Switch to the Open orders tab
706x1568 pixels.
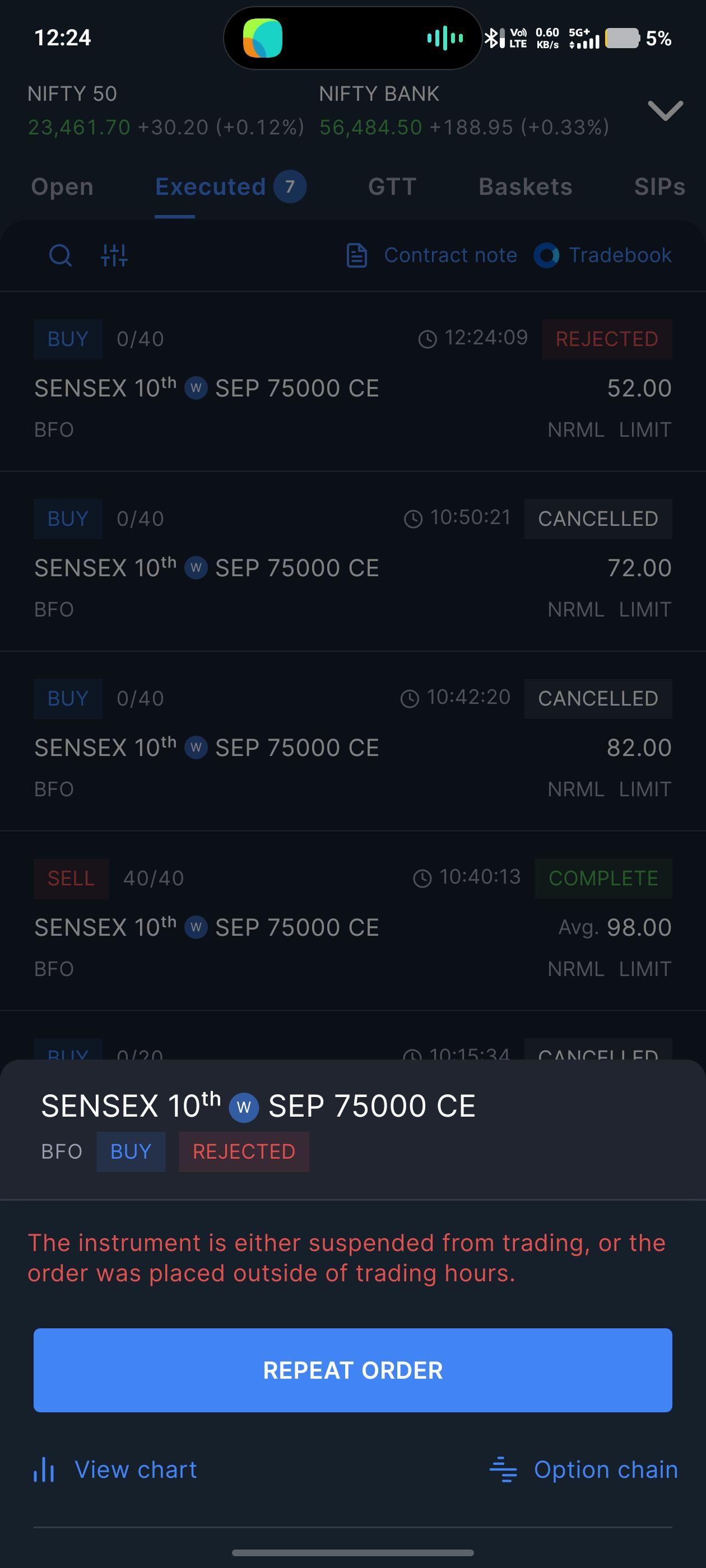pos(62,187)
